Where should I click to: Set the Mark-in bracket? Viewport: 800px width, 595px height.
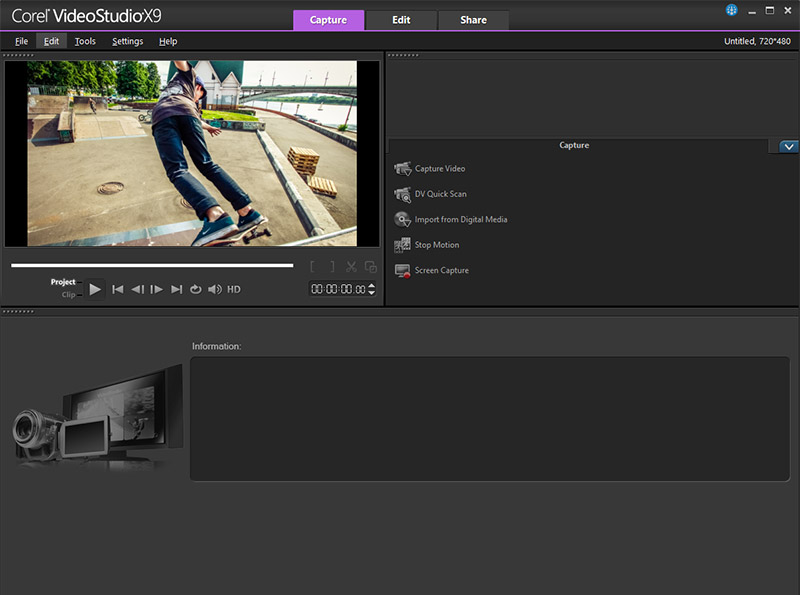313,266
